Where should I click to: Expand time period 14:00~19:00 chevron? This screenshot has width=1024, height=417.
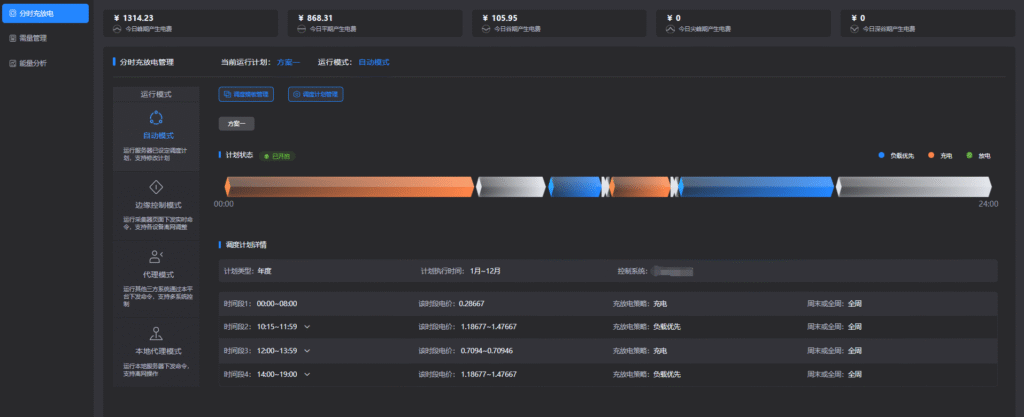tap(307, 373)
